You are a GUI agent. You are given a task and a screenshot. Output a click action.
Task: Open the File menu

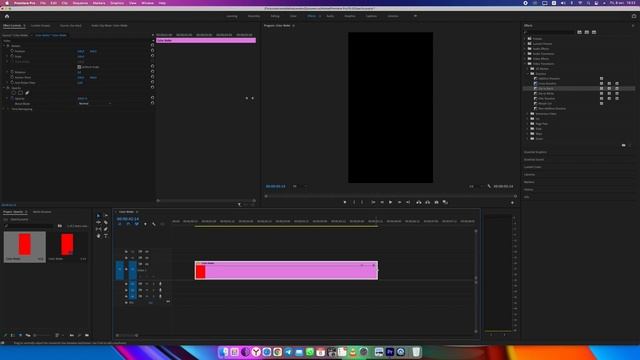pos(43,3)
